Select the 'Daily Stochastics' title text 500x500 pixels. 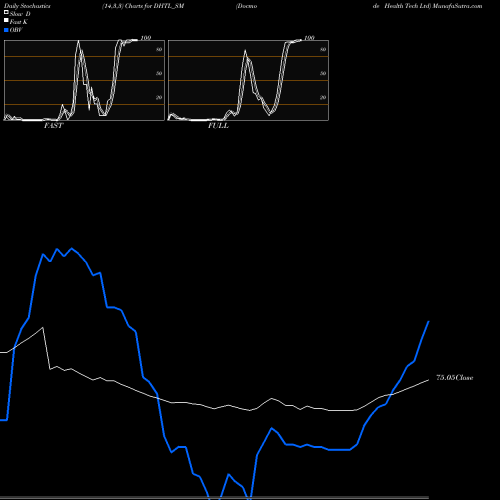27,6
